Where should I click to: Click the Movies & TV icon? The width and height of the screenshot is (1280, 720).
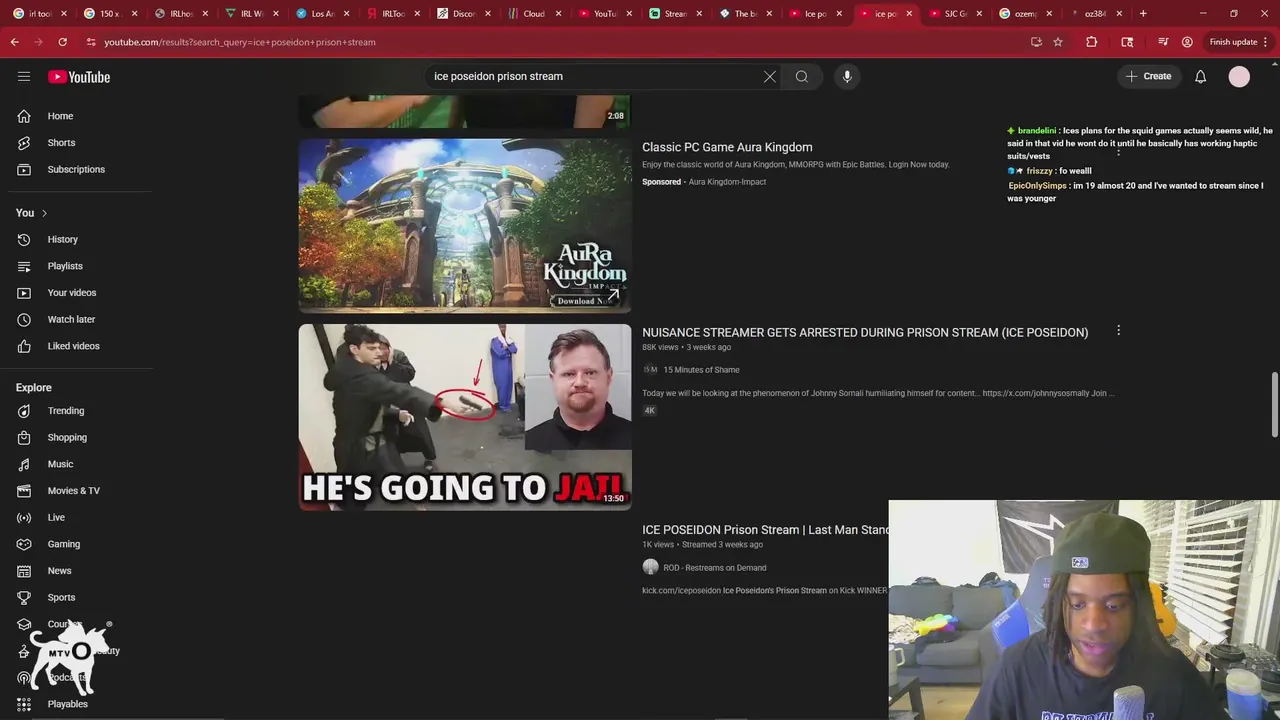pos(24,491)
